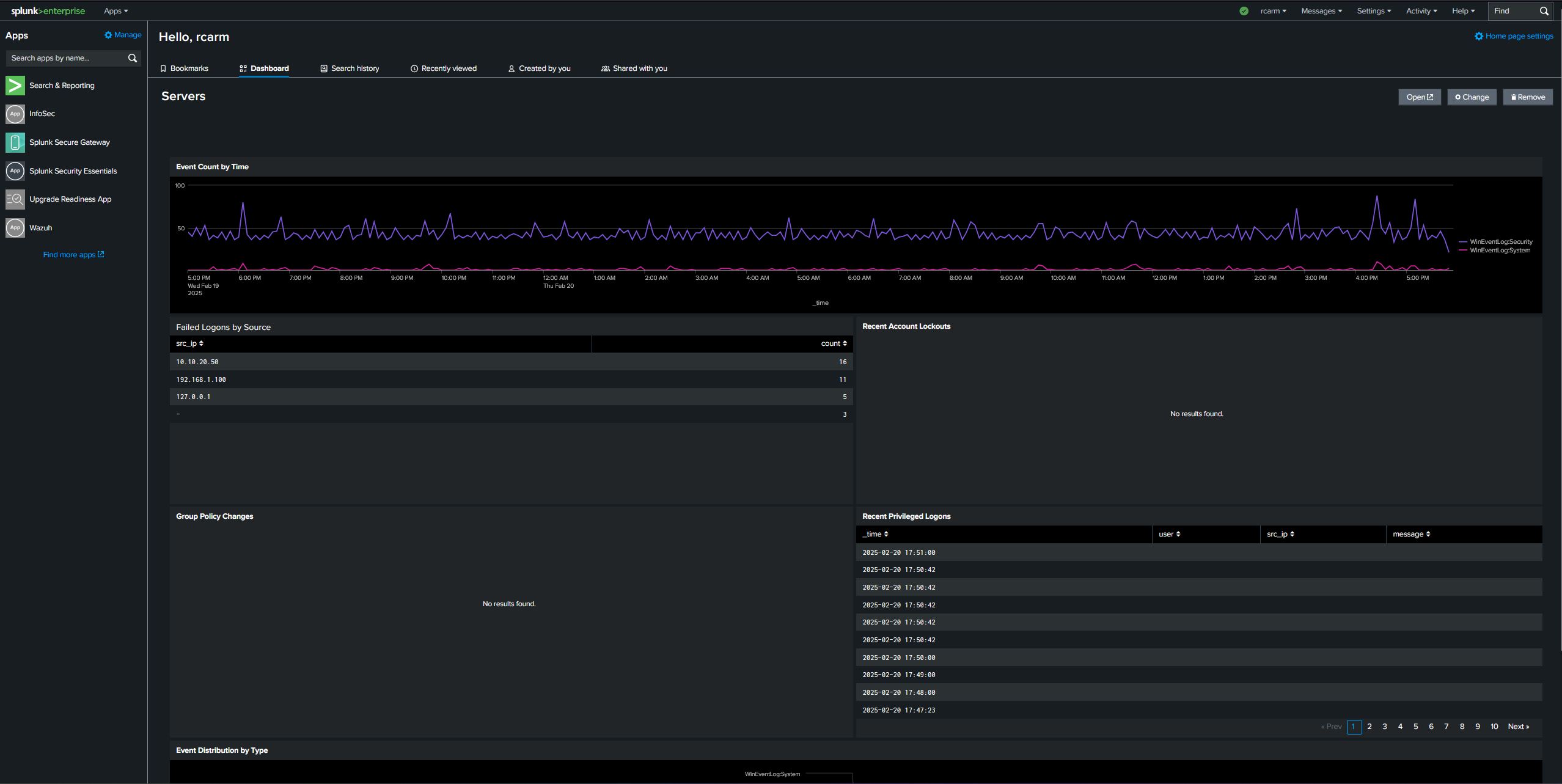Open the Activity dropdown
1562x784 pixels.
(1421, 10)
